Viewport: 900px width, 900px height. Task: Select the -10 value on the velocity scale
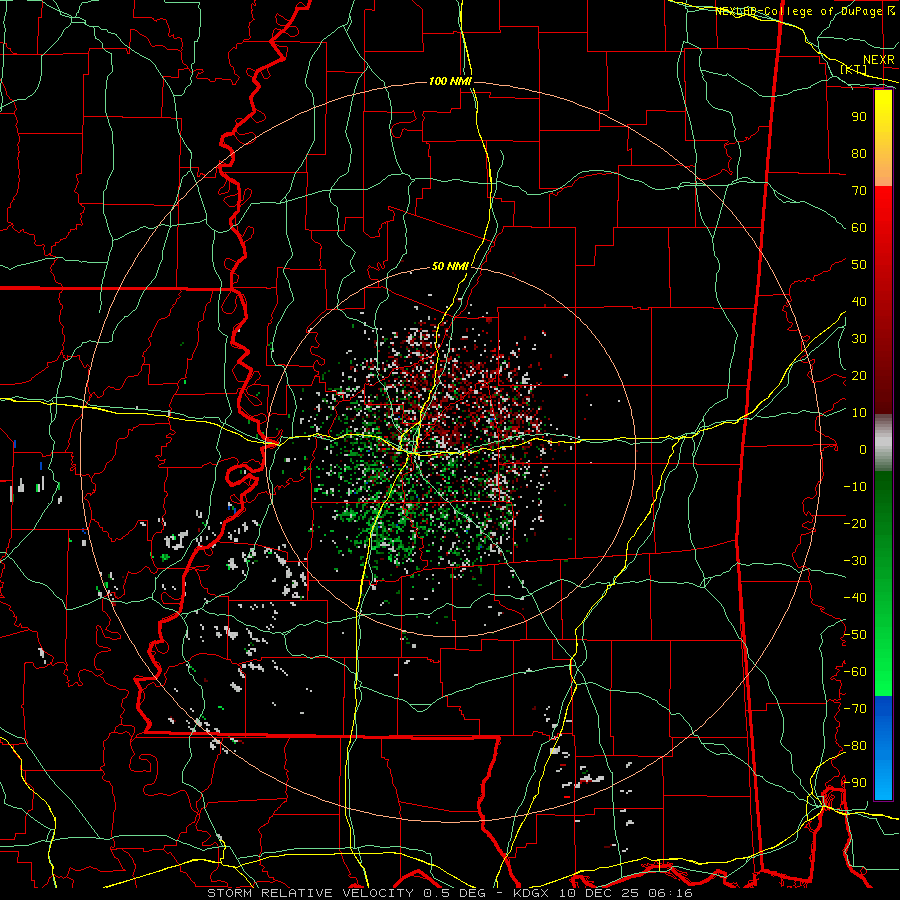tap(855, 487)
